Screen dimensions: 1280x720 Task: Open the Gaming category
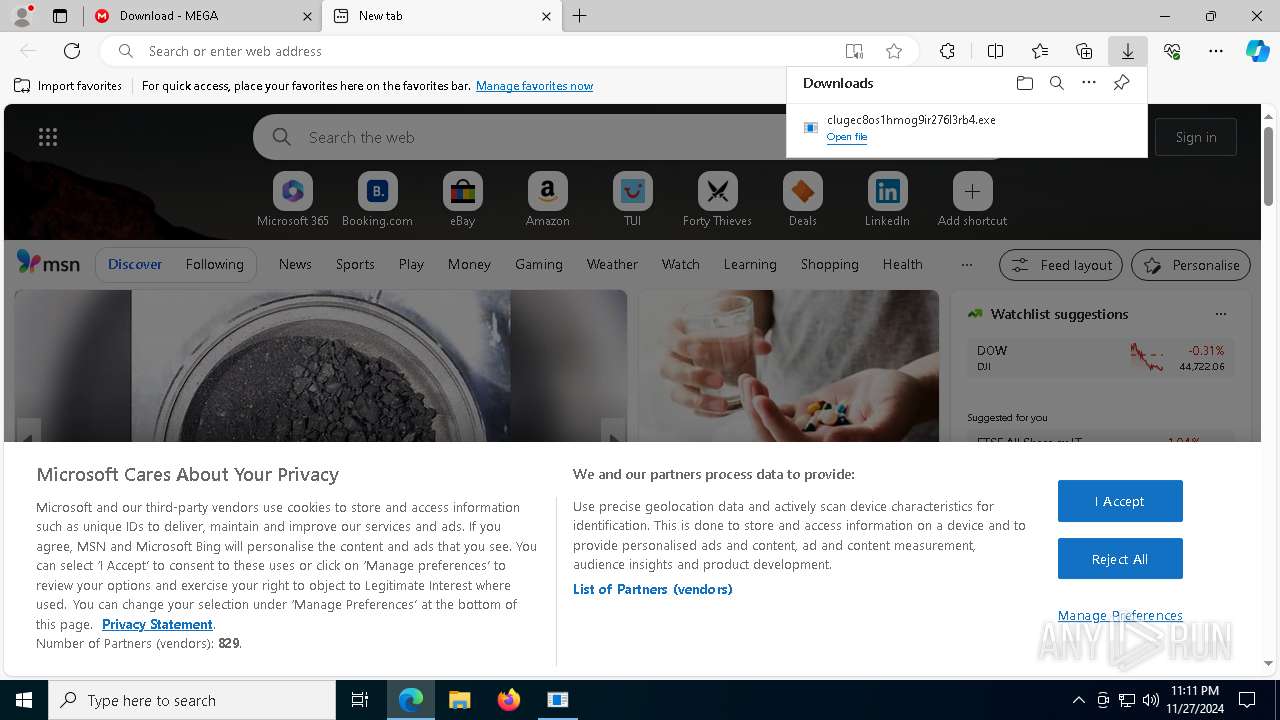point(539,264)
